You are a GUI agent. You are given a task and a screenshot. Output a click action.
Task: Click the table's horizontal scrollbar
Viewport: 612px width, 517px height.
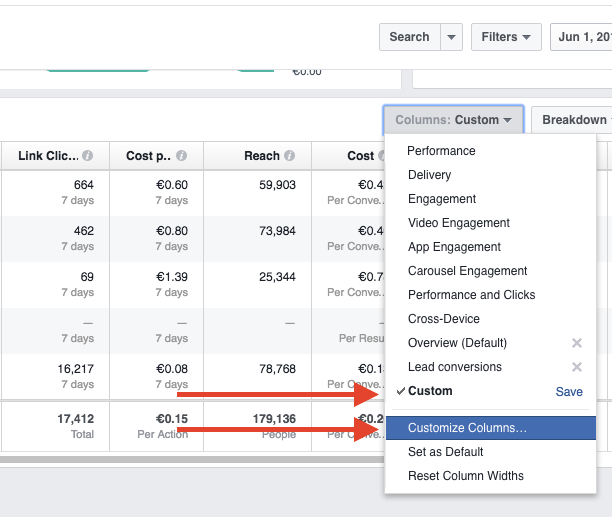coord(192,460)
